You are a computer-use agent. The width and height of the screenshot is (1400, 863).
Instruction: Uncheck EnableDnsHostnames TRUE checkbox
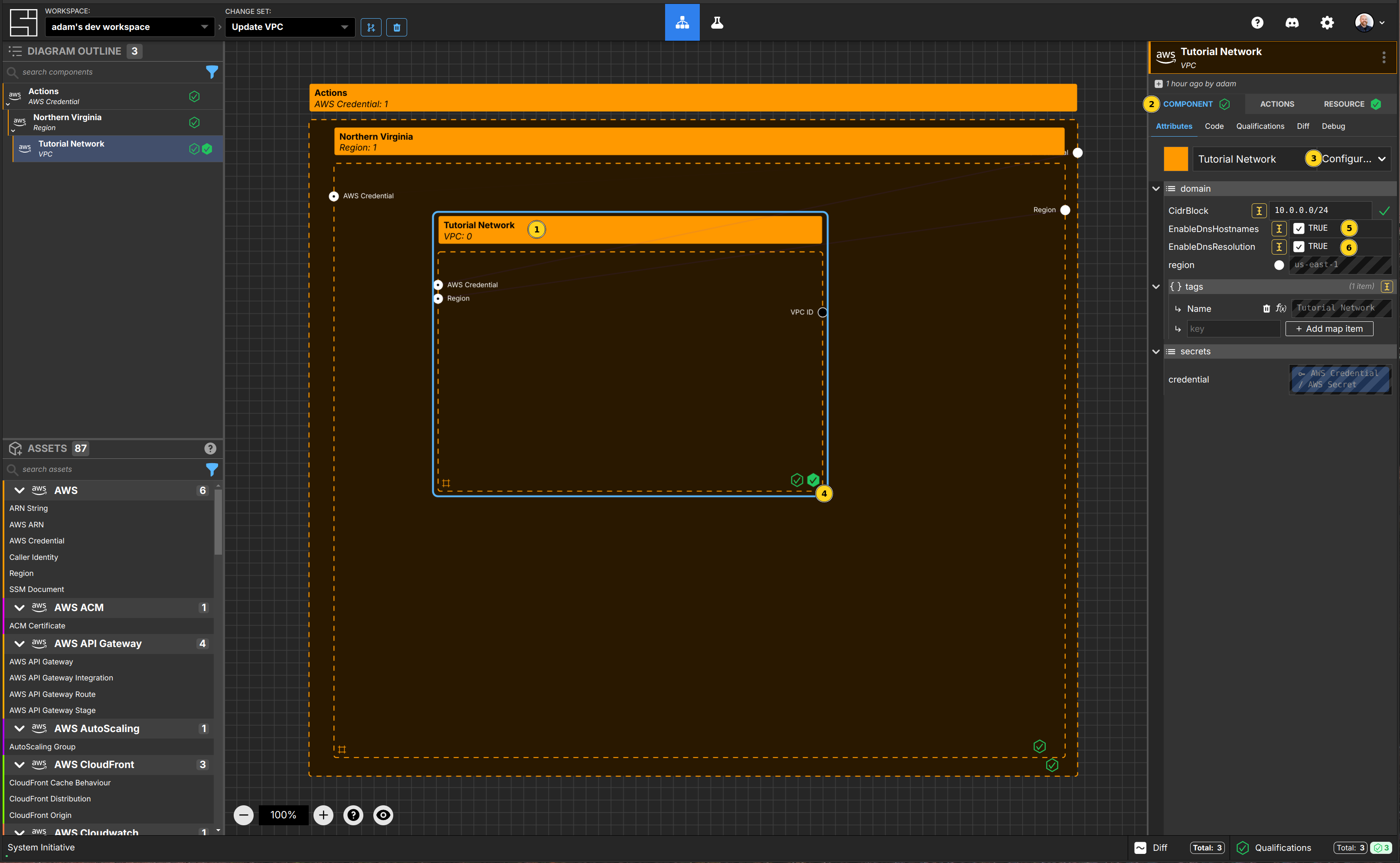pyautogui.click(x=1299, y=228)
